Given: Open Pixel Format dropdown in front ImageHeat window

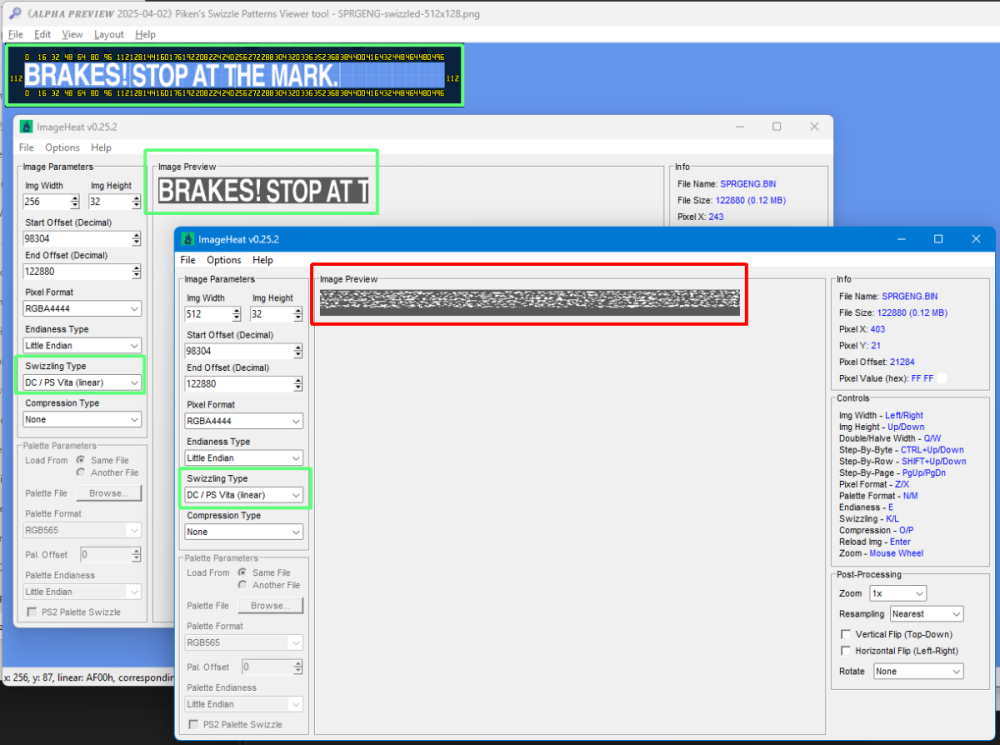Looking at the screenshot, I should pyautogui.click(x=244, y=421).
